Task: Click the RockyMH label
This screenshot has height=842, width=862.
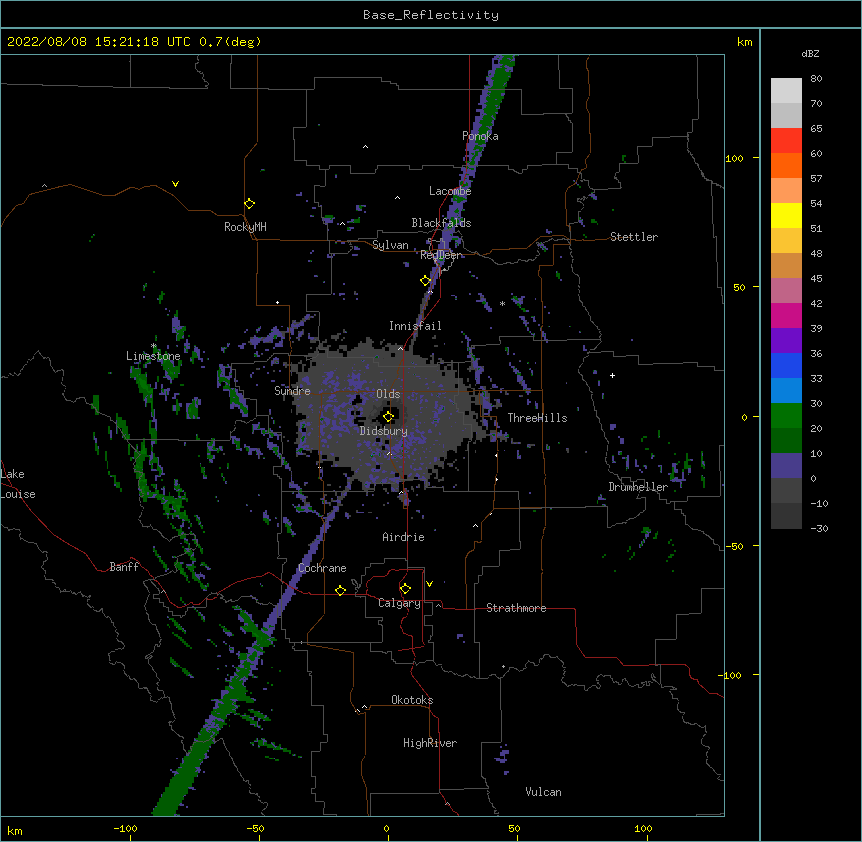Action: click(x=245, y=227)
